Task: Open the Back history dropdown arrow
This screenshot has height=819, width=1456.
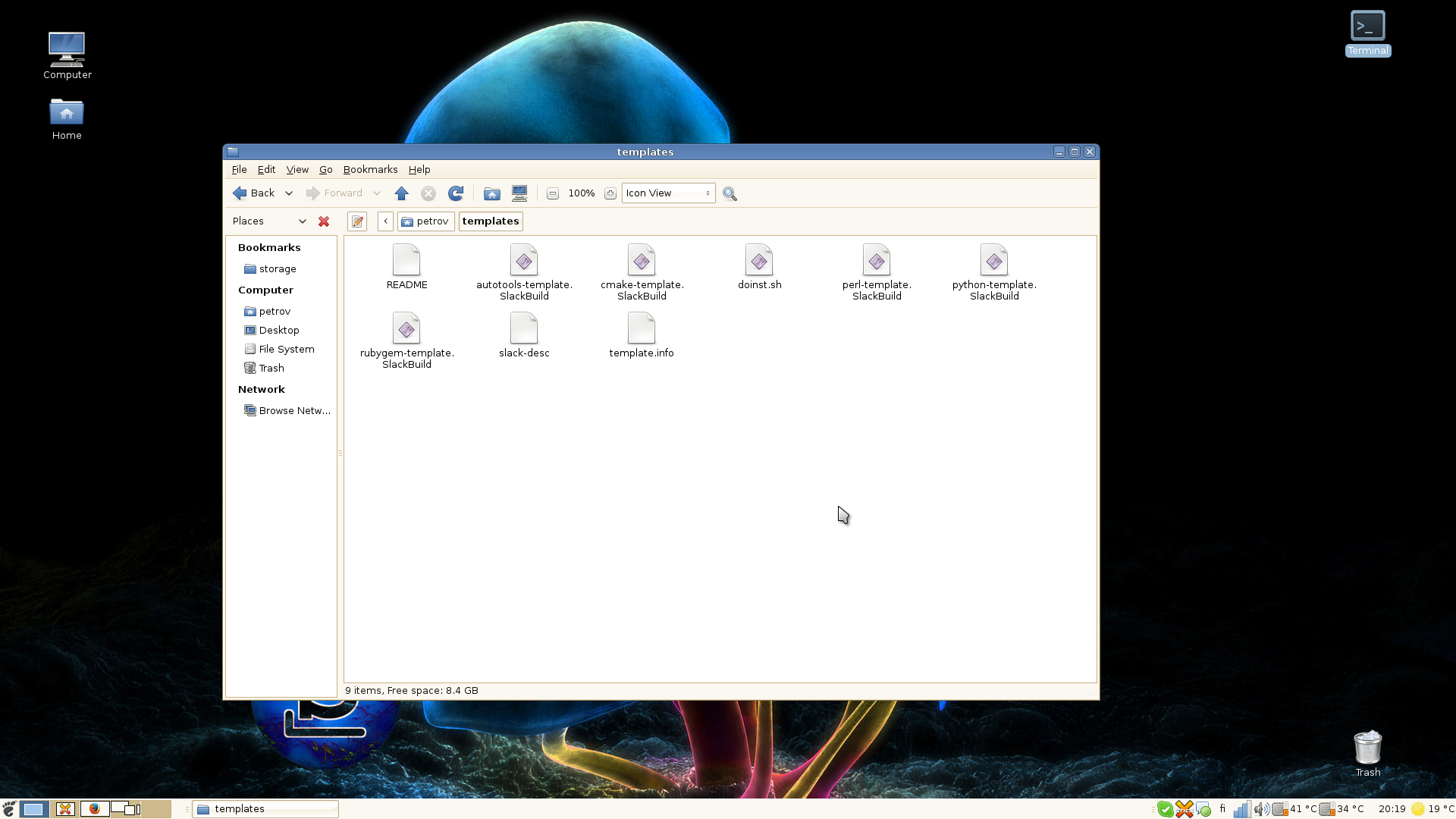Action: coord(289,193)
